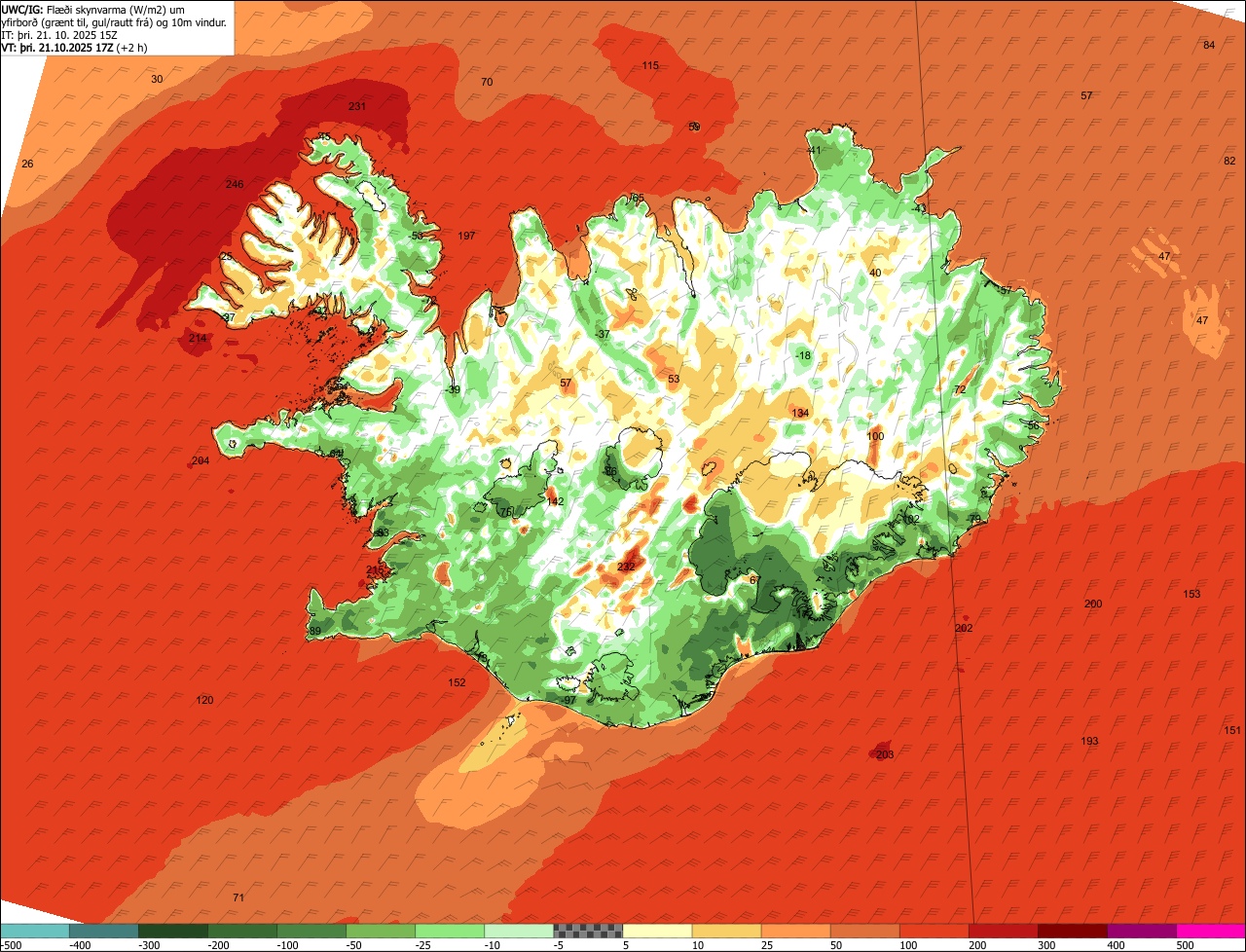Click the legend swatch between -400 and -300

(x=103, y=931)
